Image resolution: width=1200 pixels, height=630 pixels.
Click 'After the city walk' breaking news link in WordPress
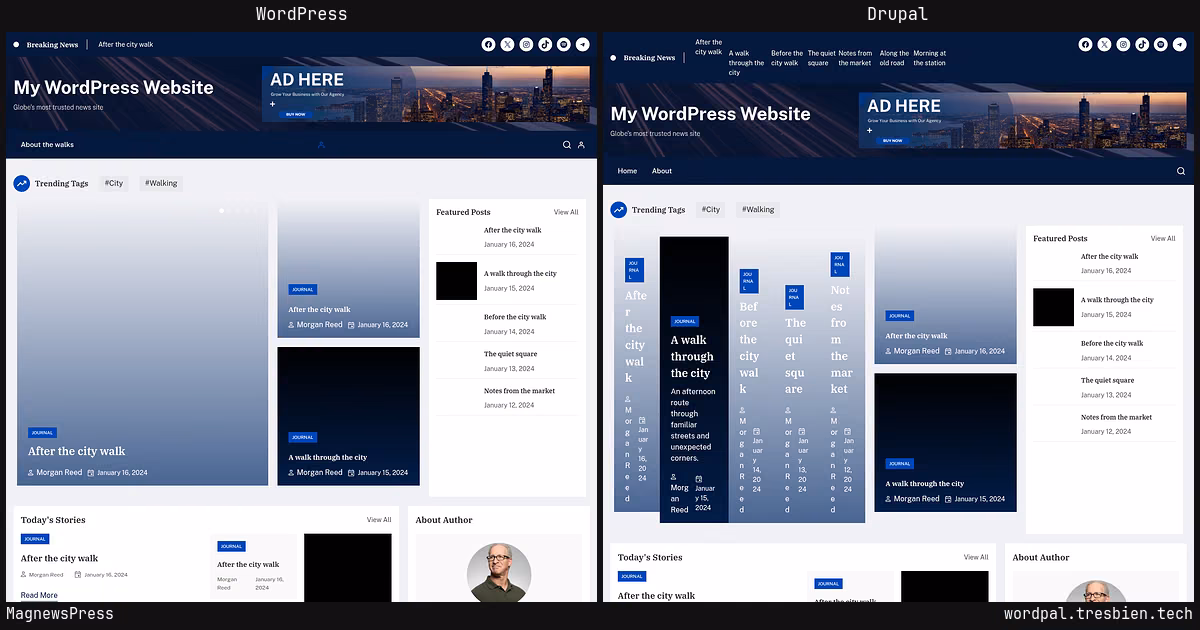tap(126, 45)
